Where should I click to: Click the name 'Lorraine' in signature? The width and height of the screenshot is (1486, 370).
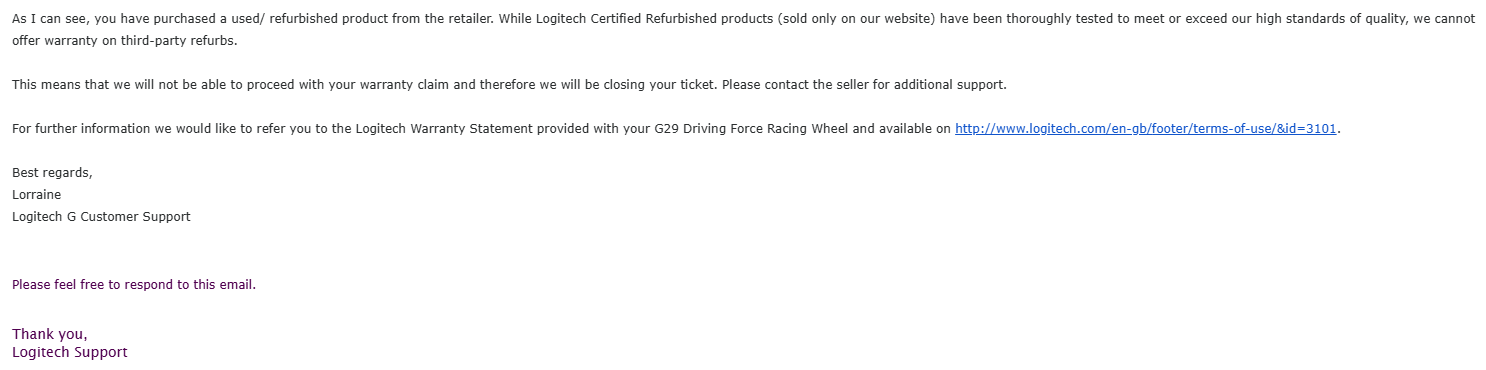click(x=37, y=195)
